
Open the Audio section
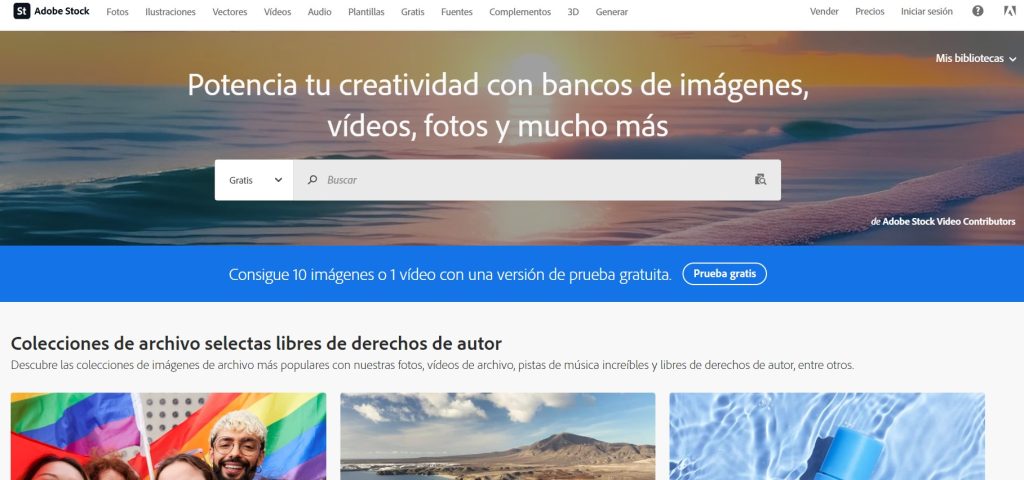tap(319, 12)
